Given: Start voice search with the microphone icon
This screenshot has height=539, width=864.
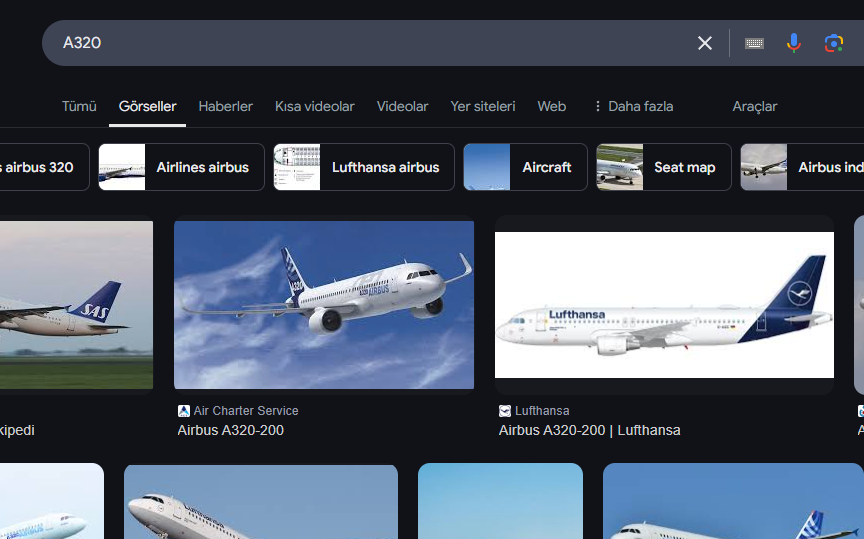Looking at the screenshot, I should click(793, 43).
